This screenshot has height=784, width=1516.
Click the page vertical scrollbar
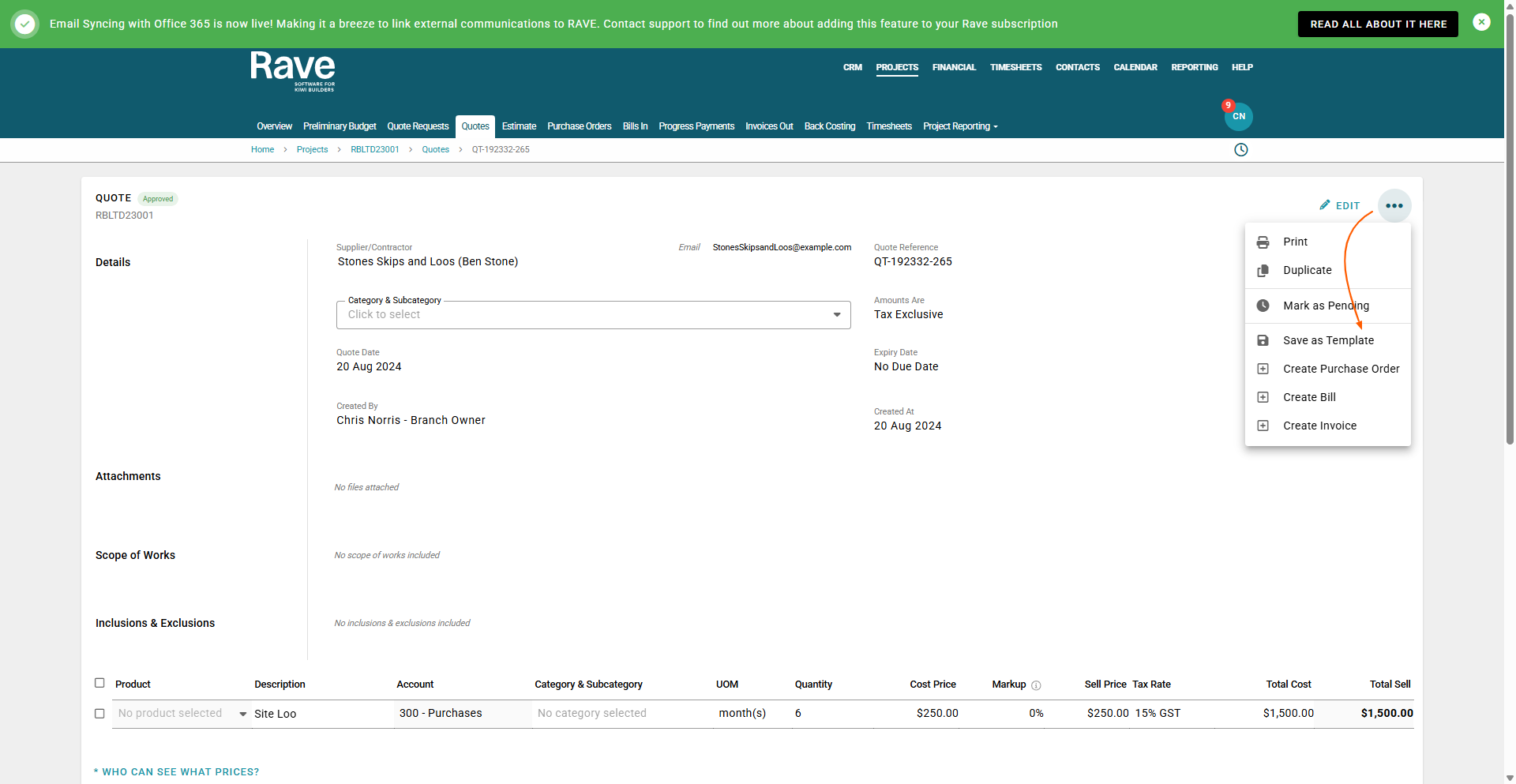point(1510,229)
